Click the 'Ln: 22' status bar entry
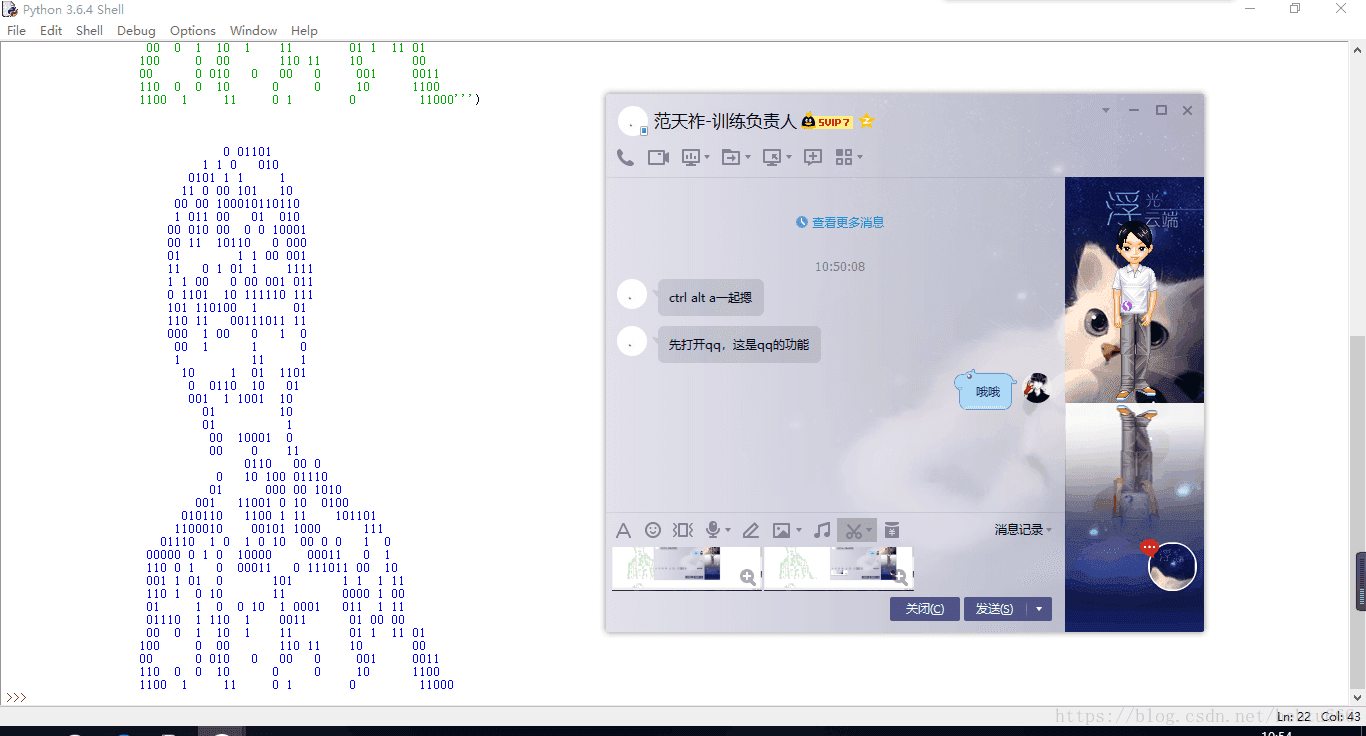The width and height of the screenshot is (1366, 736). click(1293, 716)
